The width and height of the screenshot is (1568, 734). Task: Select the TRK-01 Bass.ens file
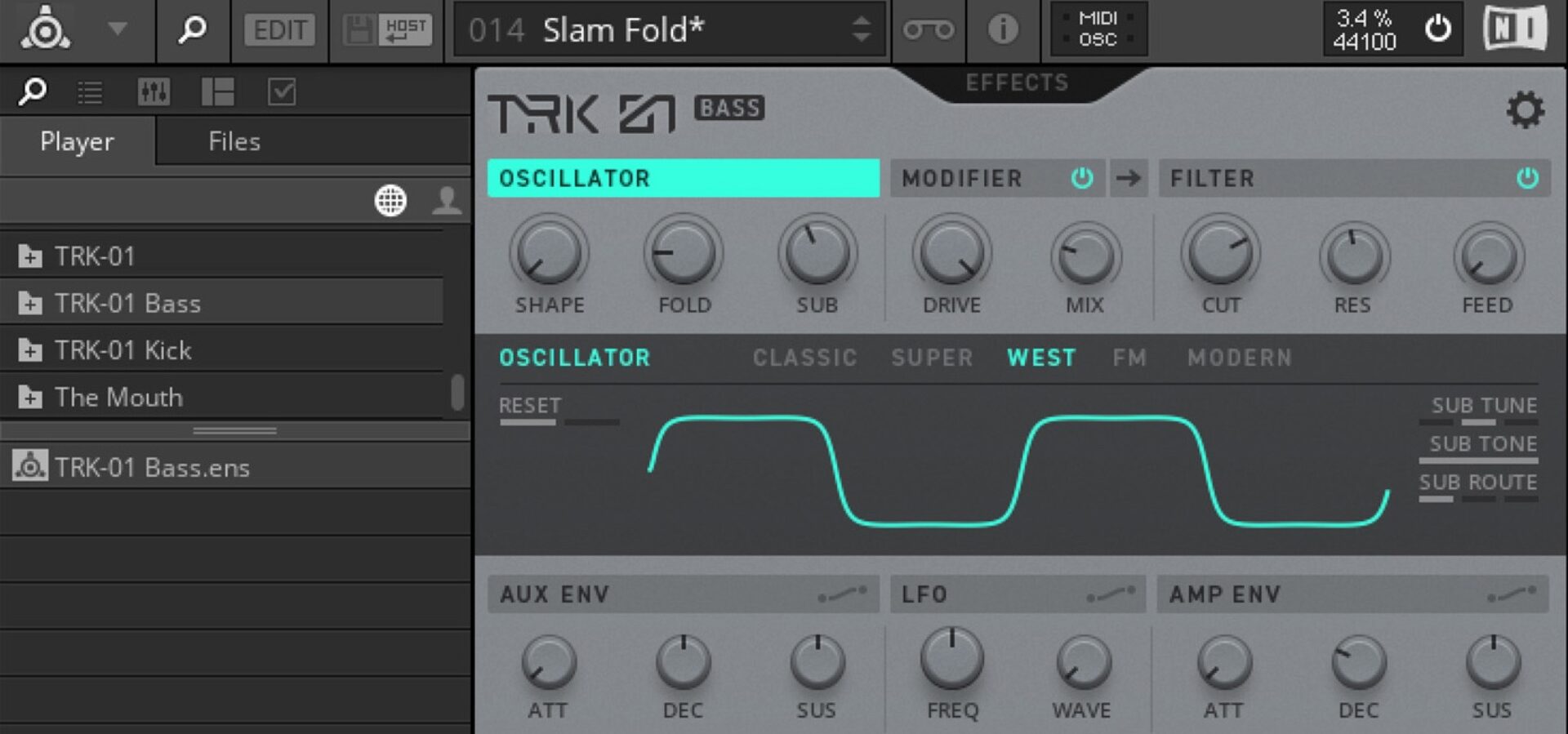pyautogui.click(x=235, y=467)
